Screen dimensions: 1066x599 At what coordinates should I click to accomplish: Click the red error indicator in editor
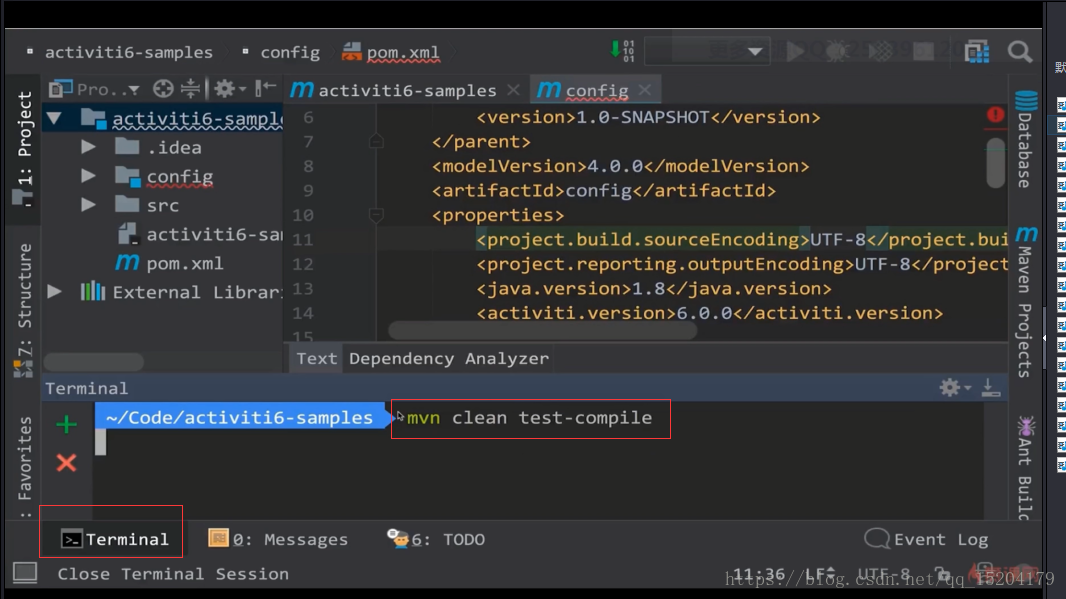(x=995, y=114)
